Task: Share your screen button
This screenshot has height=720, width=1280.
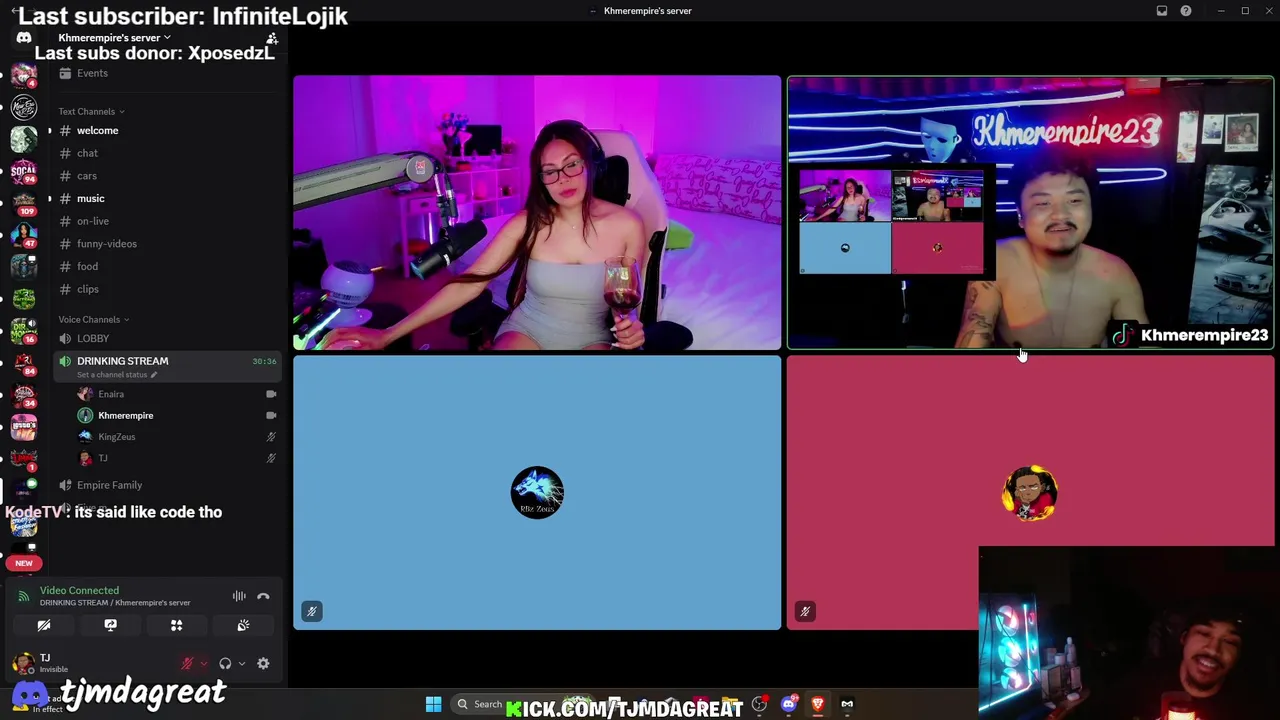Action: pyautogui.click(x=110, y=625)
